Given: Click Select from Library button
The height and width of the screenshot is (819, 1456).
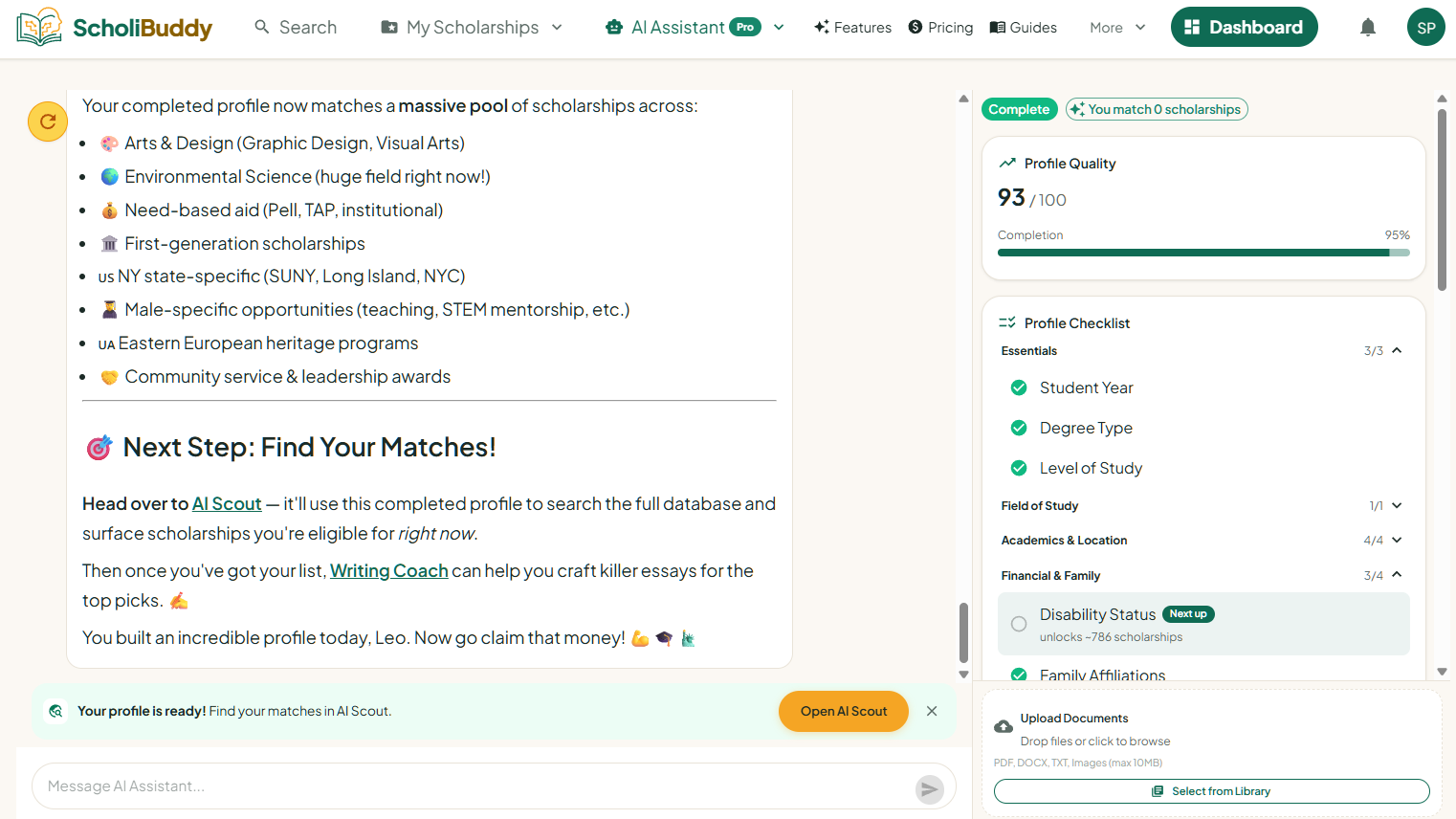Looking at the screenshot, I should pos(1211,791).
